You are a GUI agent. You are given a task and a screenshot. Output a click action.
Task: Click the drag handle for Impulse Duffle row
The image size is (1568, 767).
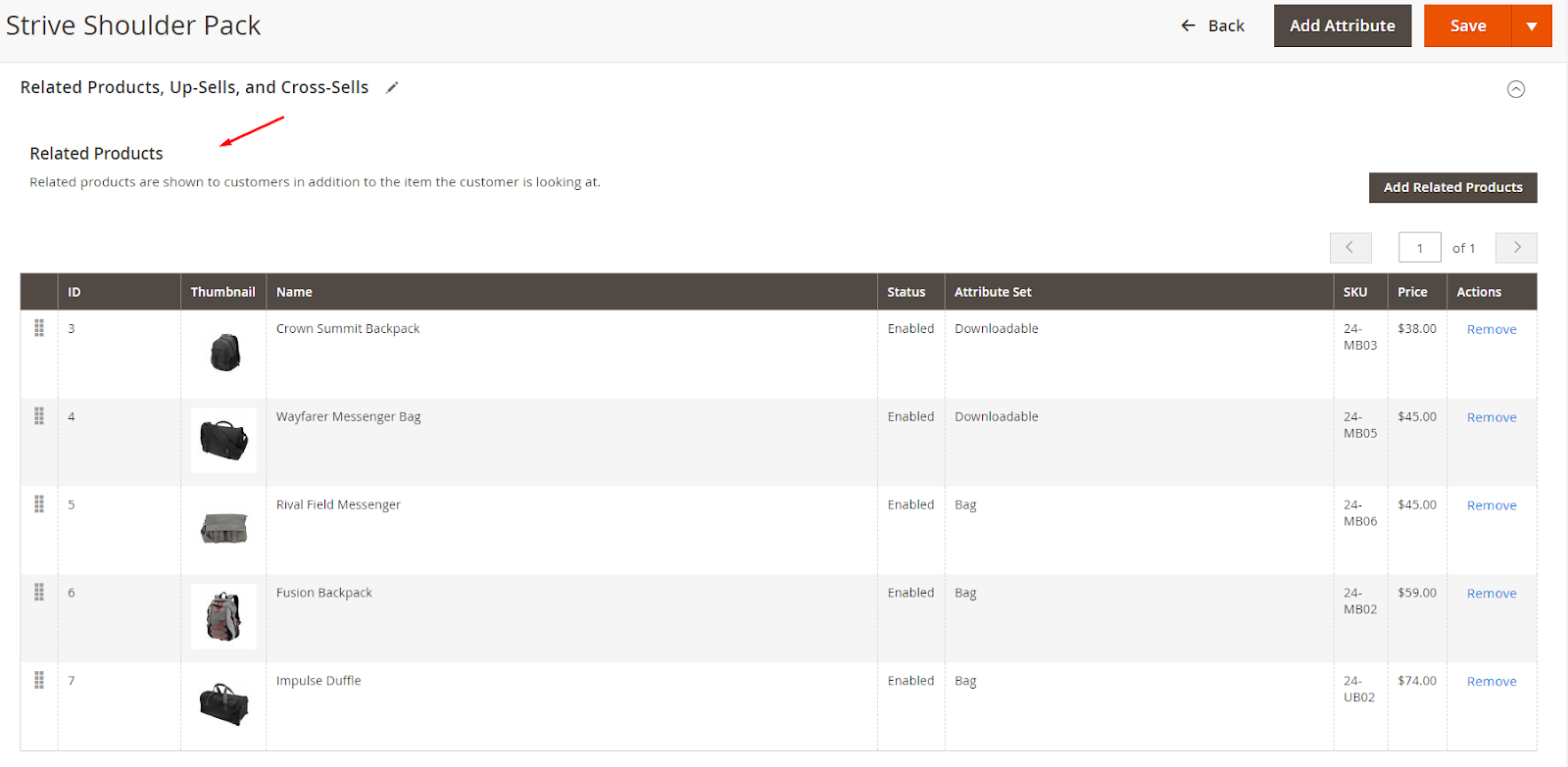[x=39, y=680]
